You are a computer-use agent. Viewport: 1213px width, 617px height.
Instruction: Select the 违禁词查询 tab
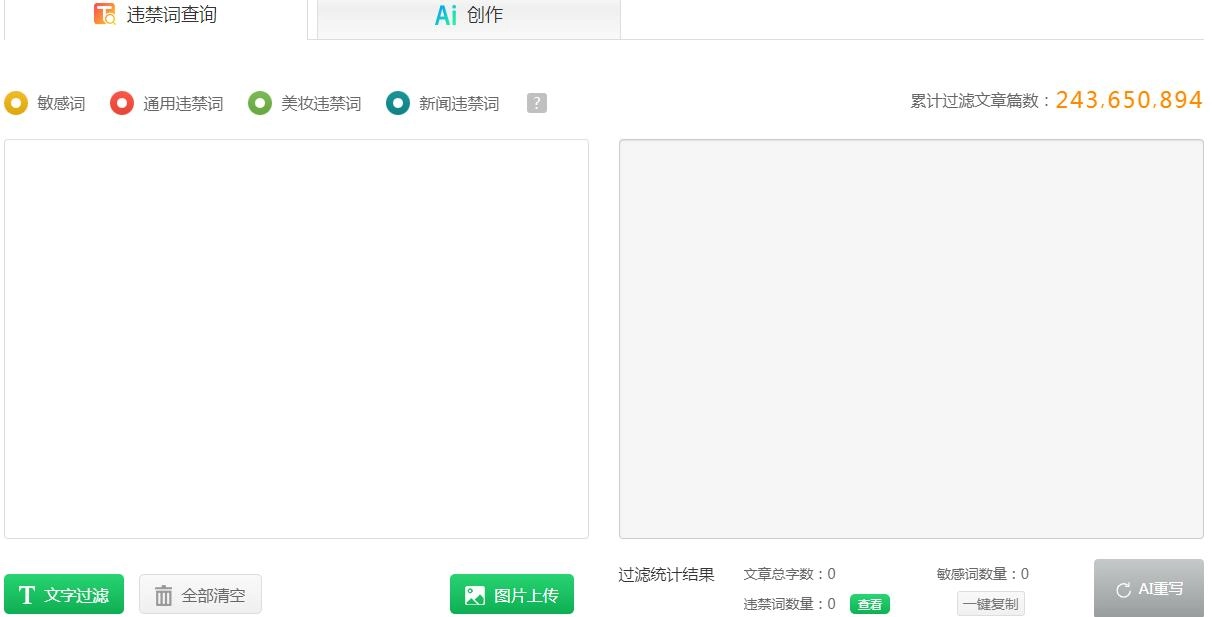coord(157,14)
